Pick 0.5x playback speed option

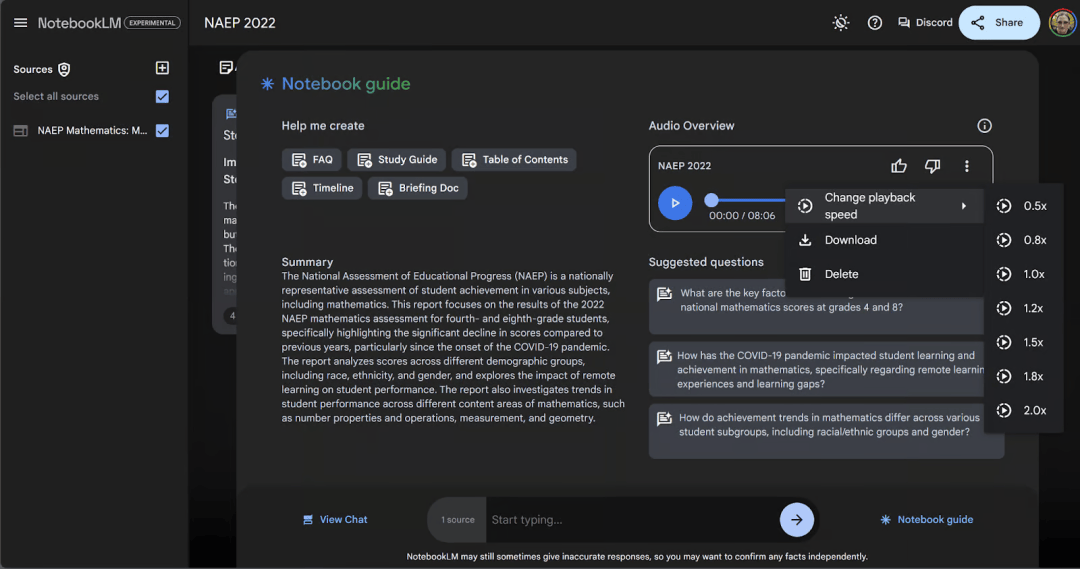click(x=1022, y=206)
